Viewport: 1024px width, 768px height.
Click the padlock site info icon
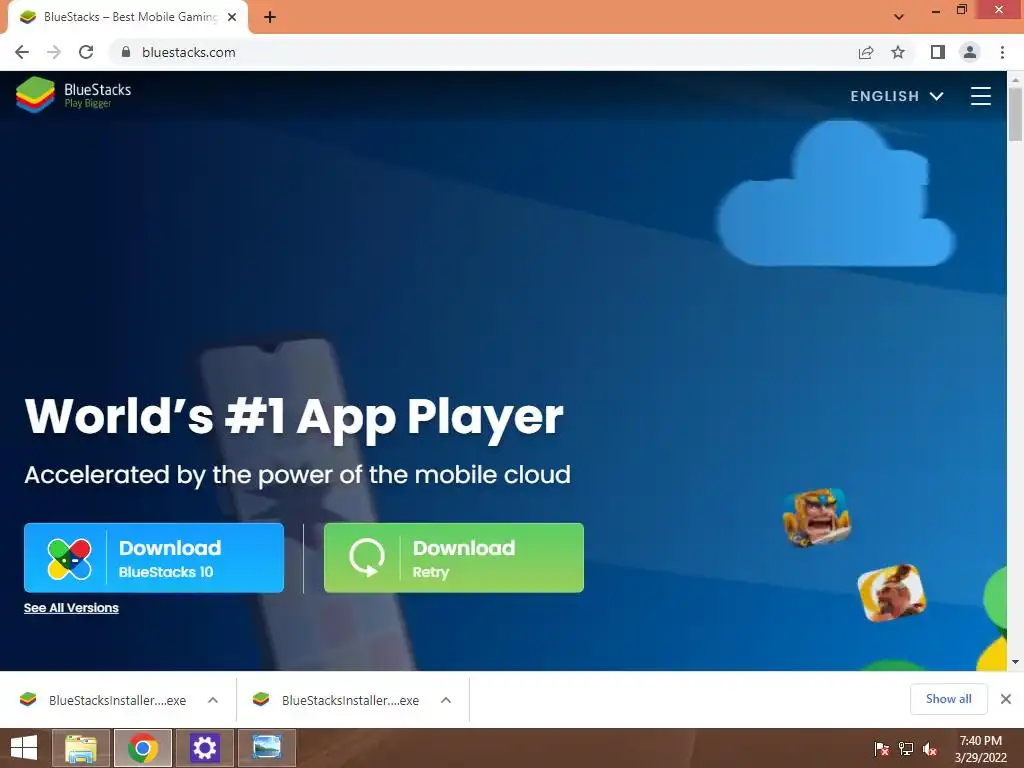pyautogui.click(x=126, y=52)
